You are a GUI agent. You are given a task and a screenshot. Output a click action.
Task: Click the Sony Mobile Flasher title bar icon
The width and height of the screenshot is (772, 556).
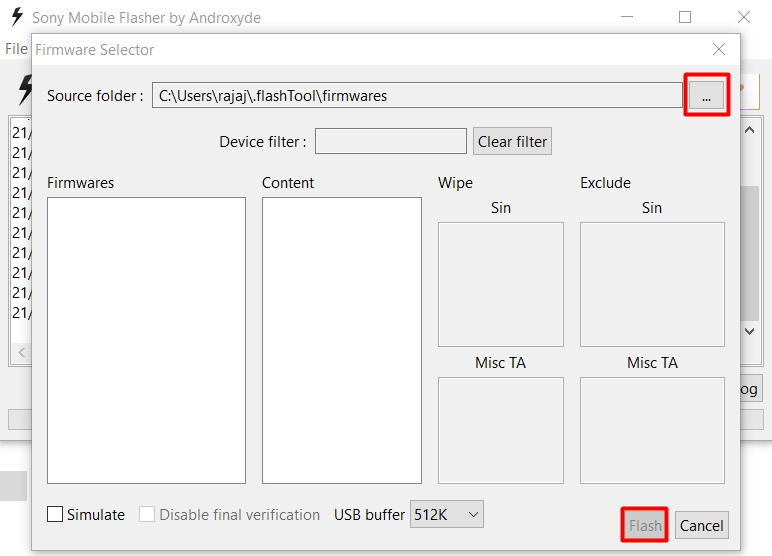[17, 17]
